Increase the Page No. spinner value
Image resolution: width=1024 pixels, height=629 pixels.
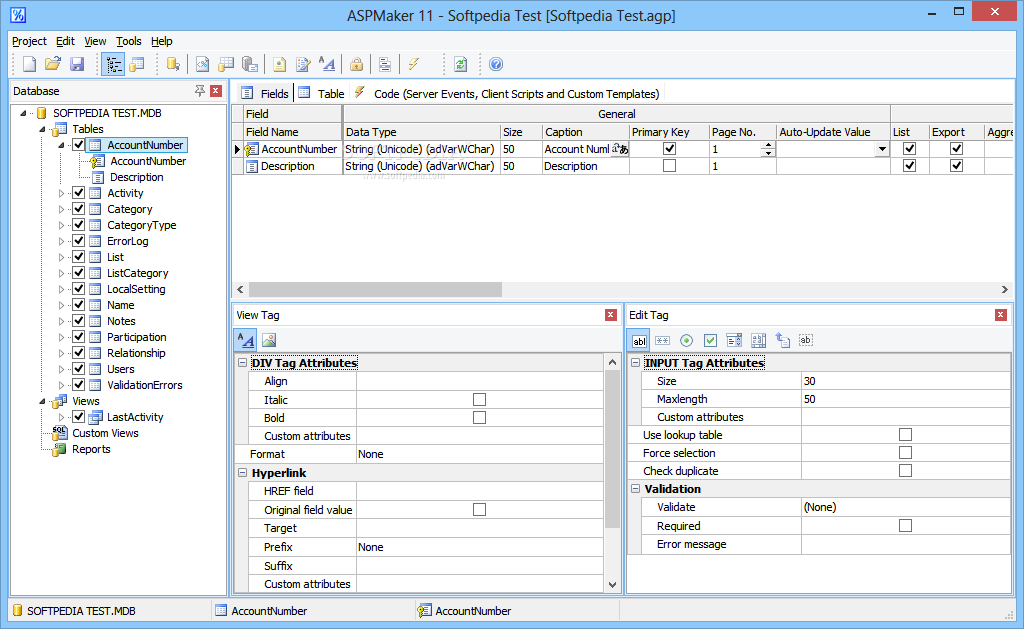[x=768, y=145]
